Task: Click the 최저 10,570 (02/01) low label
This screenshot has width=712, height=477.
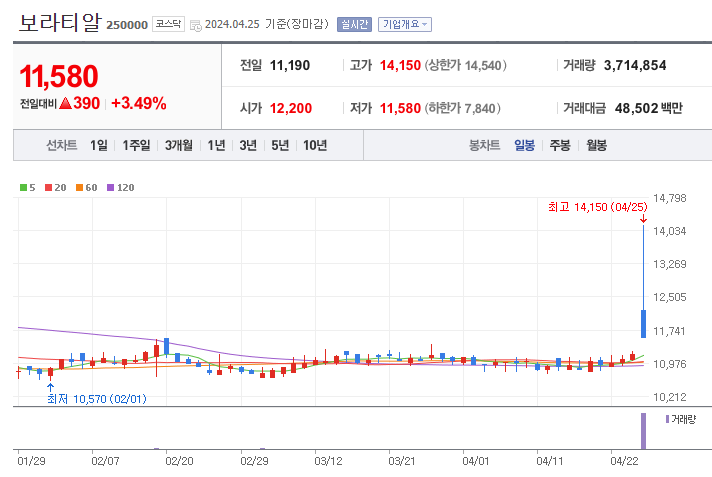Action: coord(97,399)
